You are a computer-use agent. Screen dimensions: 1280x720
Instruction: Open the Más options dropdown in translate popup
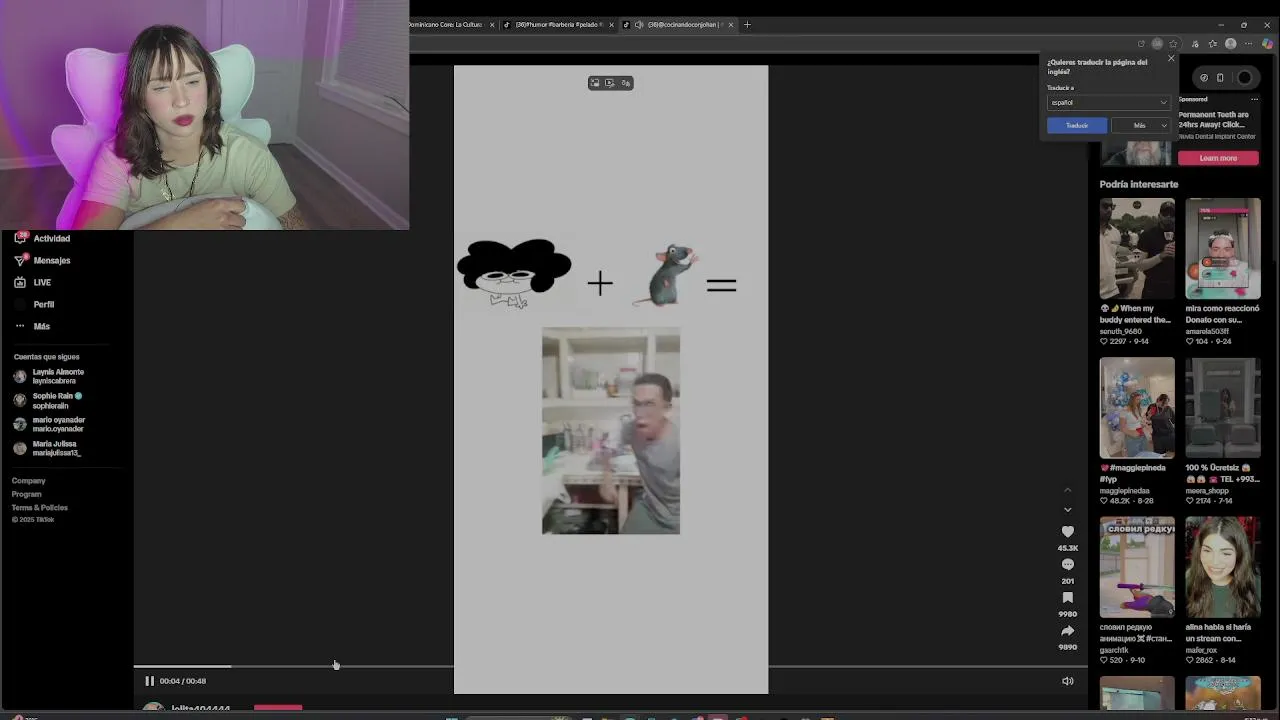pyautogui.click(x=1141, y=125)
